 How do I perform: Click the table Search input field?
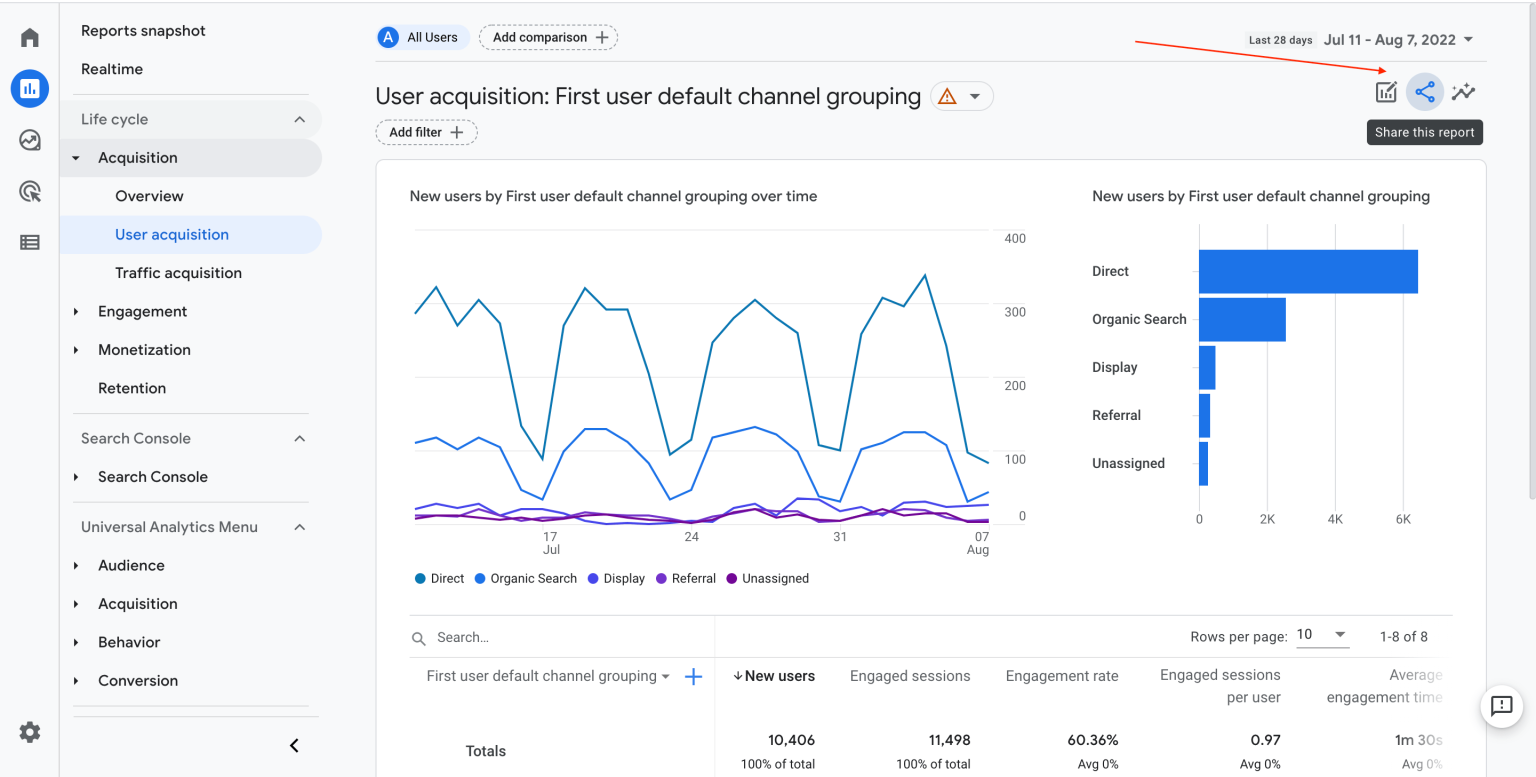[x=560, y=637]
